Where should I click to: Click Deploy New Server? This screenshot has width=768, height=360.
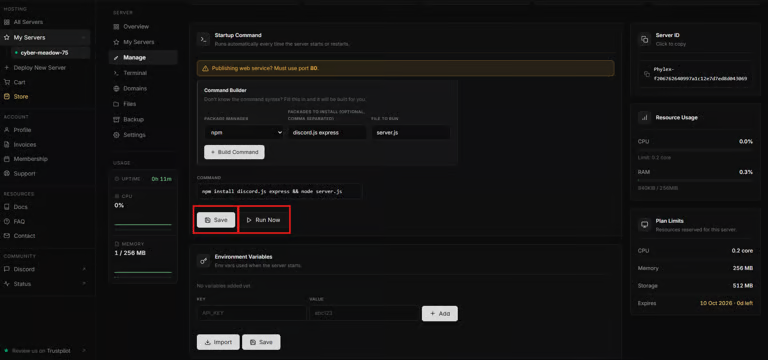tap(39, 68)
